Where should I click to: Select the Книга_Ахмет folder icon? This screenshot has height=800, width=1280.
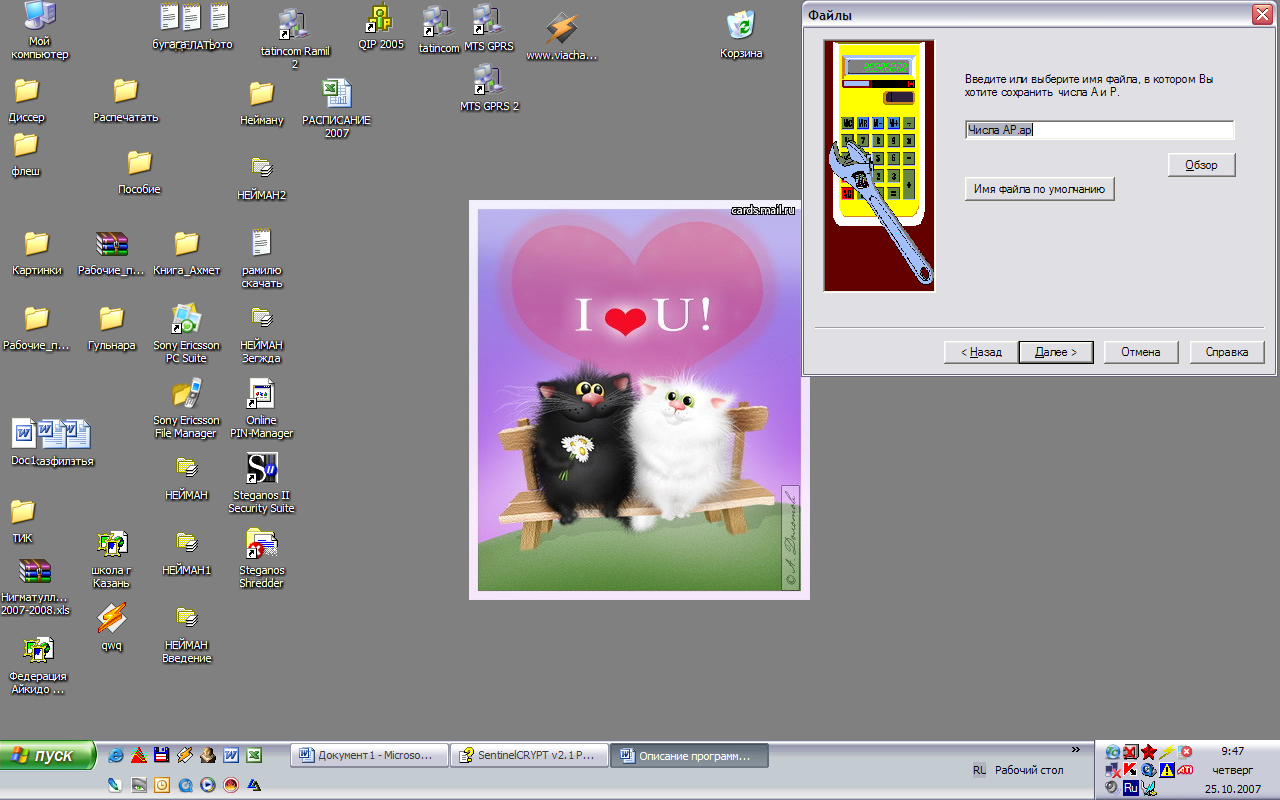[x=186, y=253]
